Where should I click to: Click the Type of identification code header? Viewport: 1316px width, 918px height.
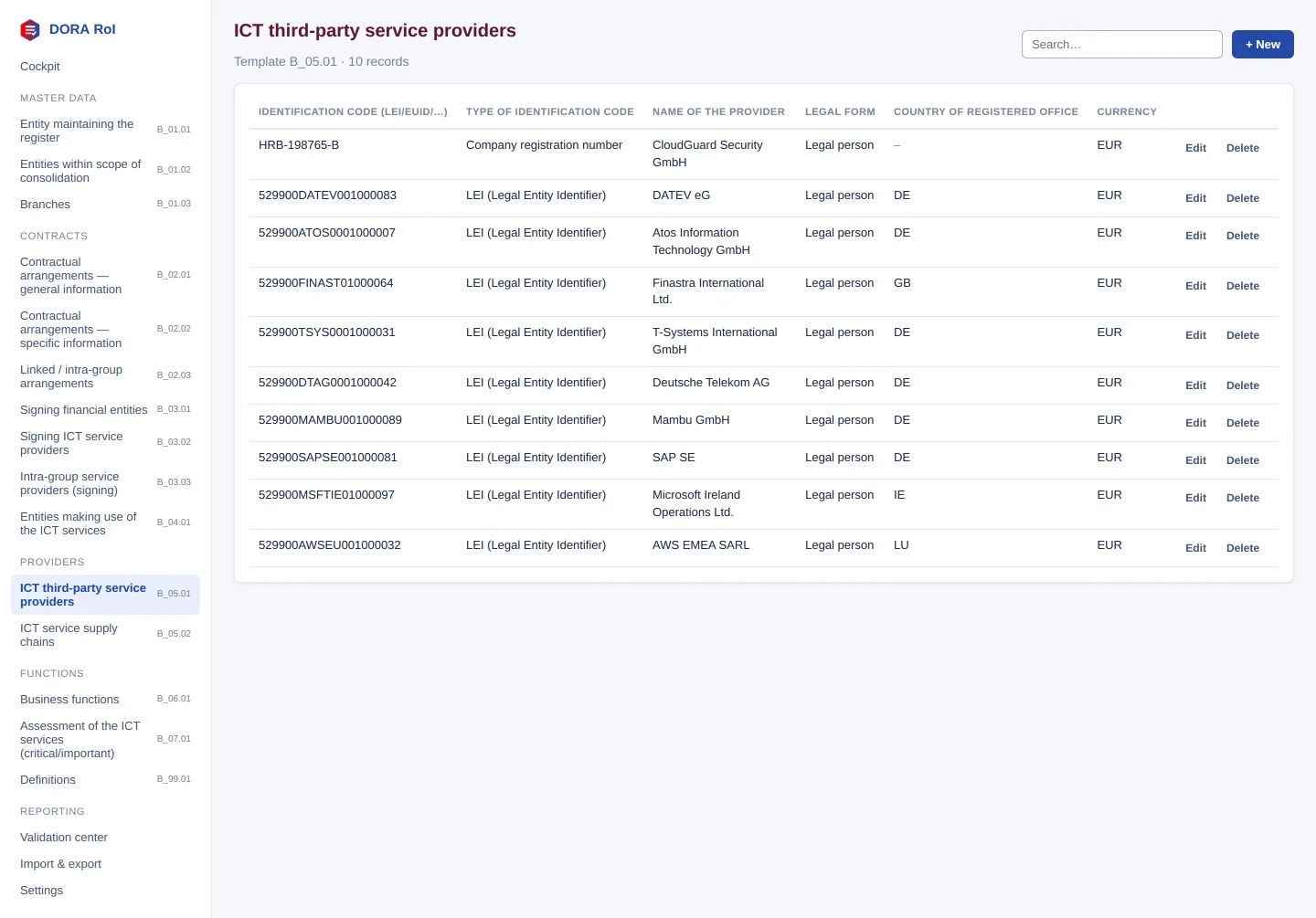pos(549,111)
